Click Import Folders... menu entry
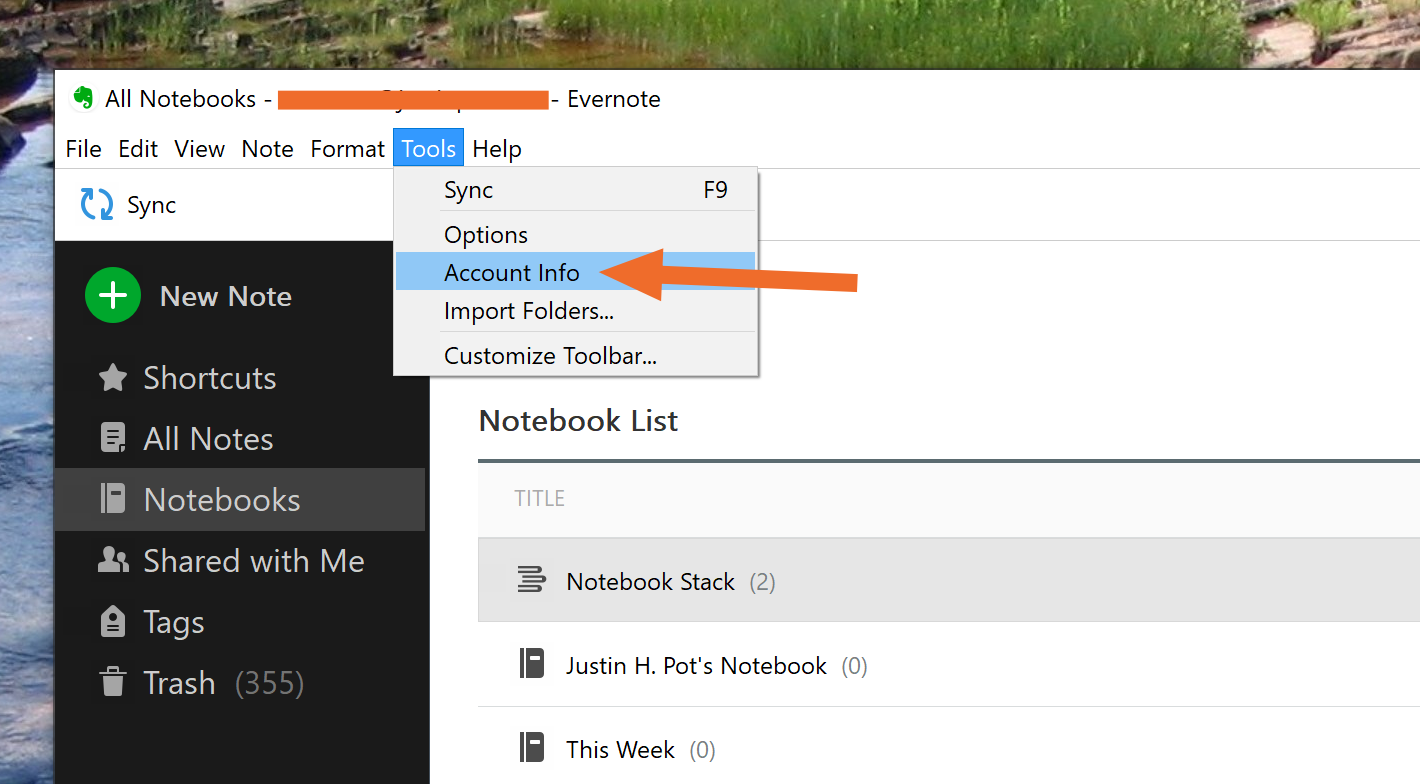The width and height of the screenshot is (1420, 784). [x=529, y=312]
